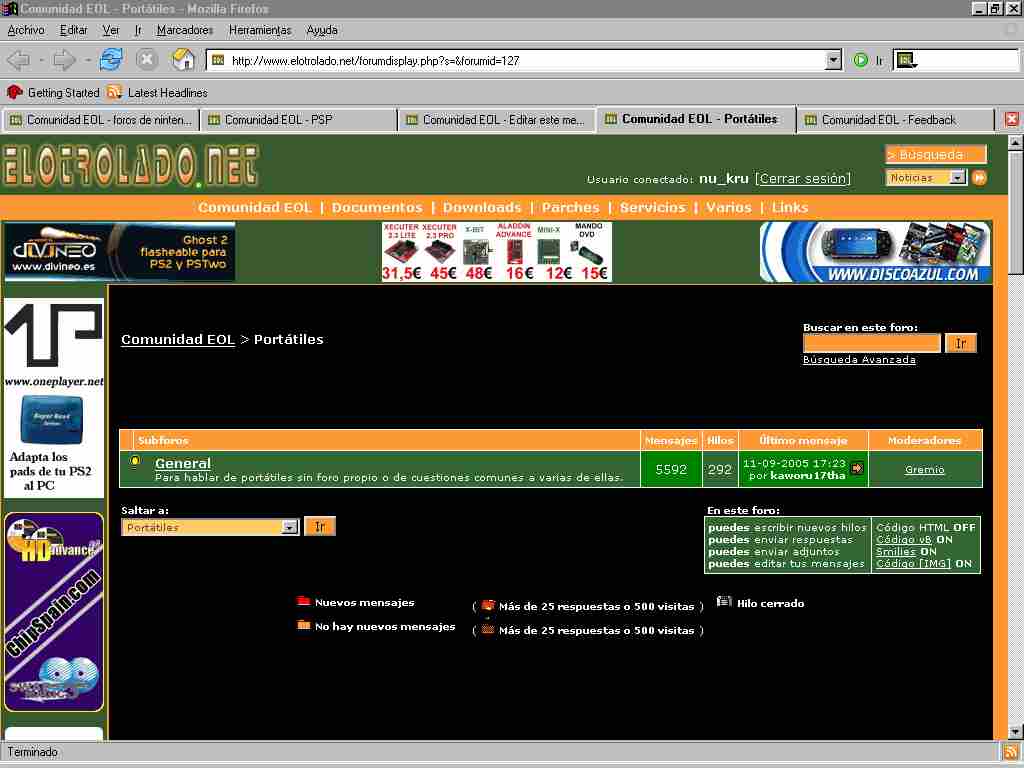1024x768 pixels.
Task: Switch to Comunidad EOL - foros de ninten tab
Action: [101, 120]
